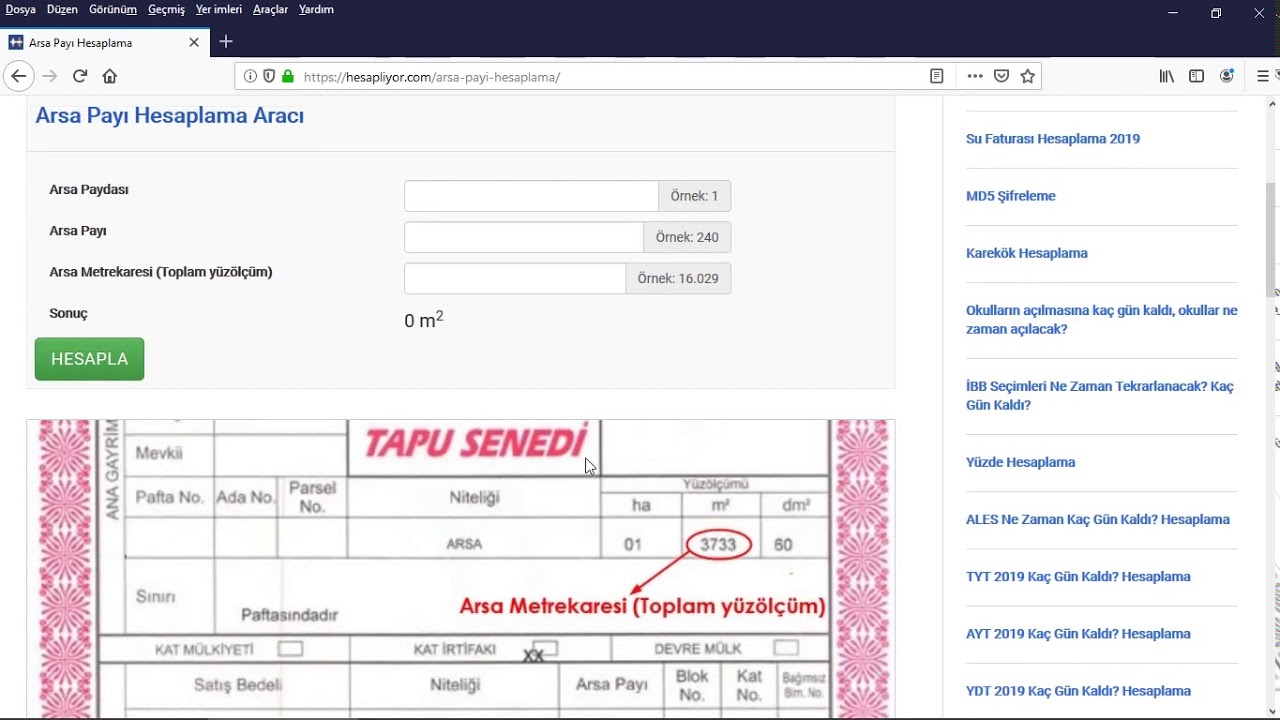Viewport: 1280px width, 720px height.
Task: Open the Firefox hamburger menu
Action: pyautogui.click(x=1263, y=76)
